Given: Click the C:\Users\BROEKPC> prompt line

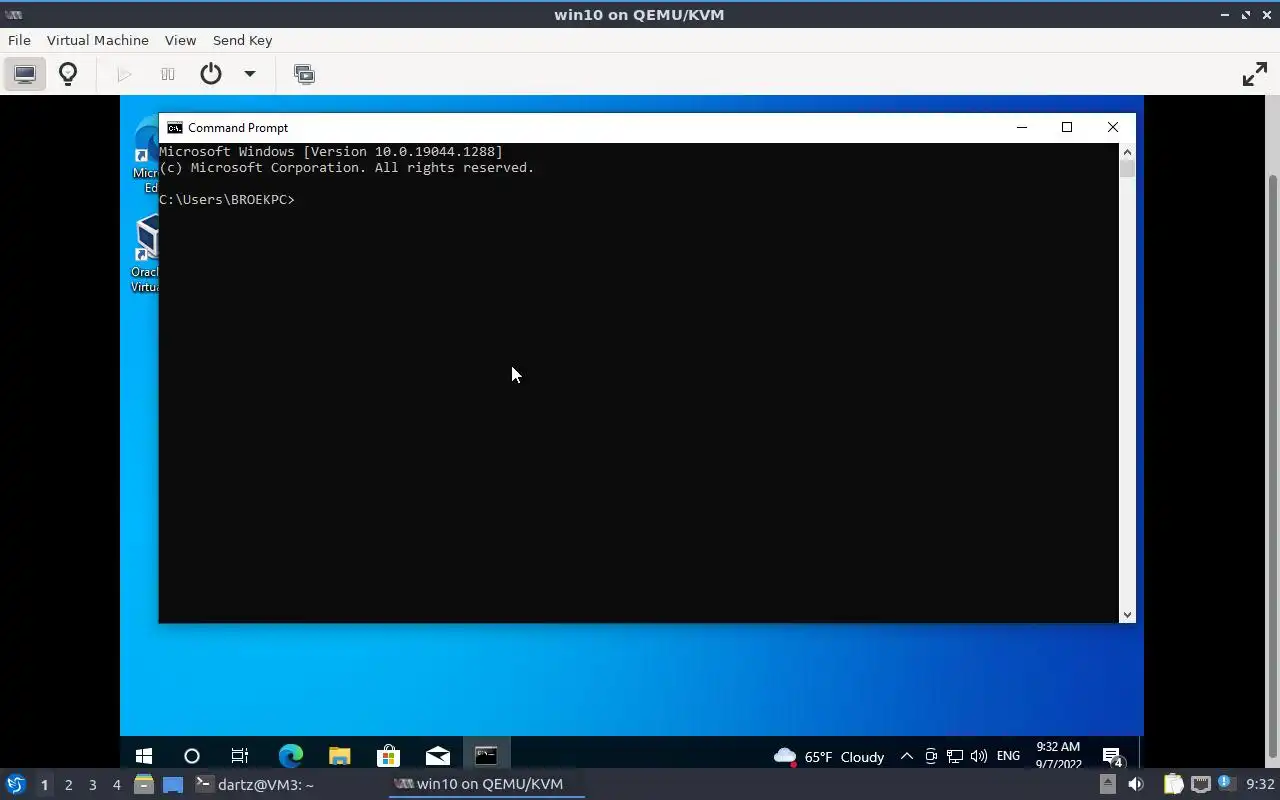Looking at the screenshot, I should [227, 200].
